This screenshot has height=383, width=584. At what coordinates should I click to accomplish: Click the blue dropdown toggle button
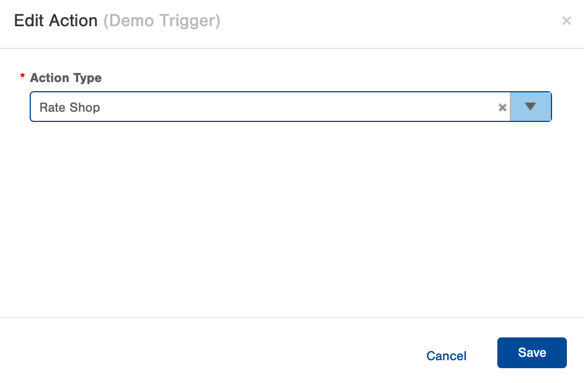pos(530,107)
